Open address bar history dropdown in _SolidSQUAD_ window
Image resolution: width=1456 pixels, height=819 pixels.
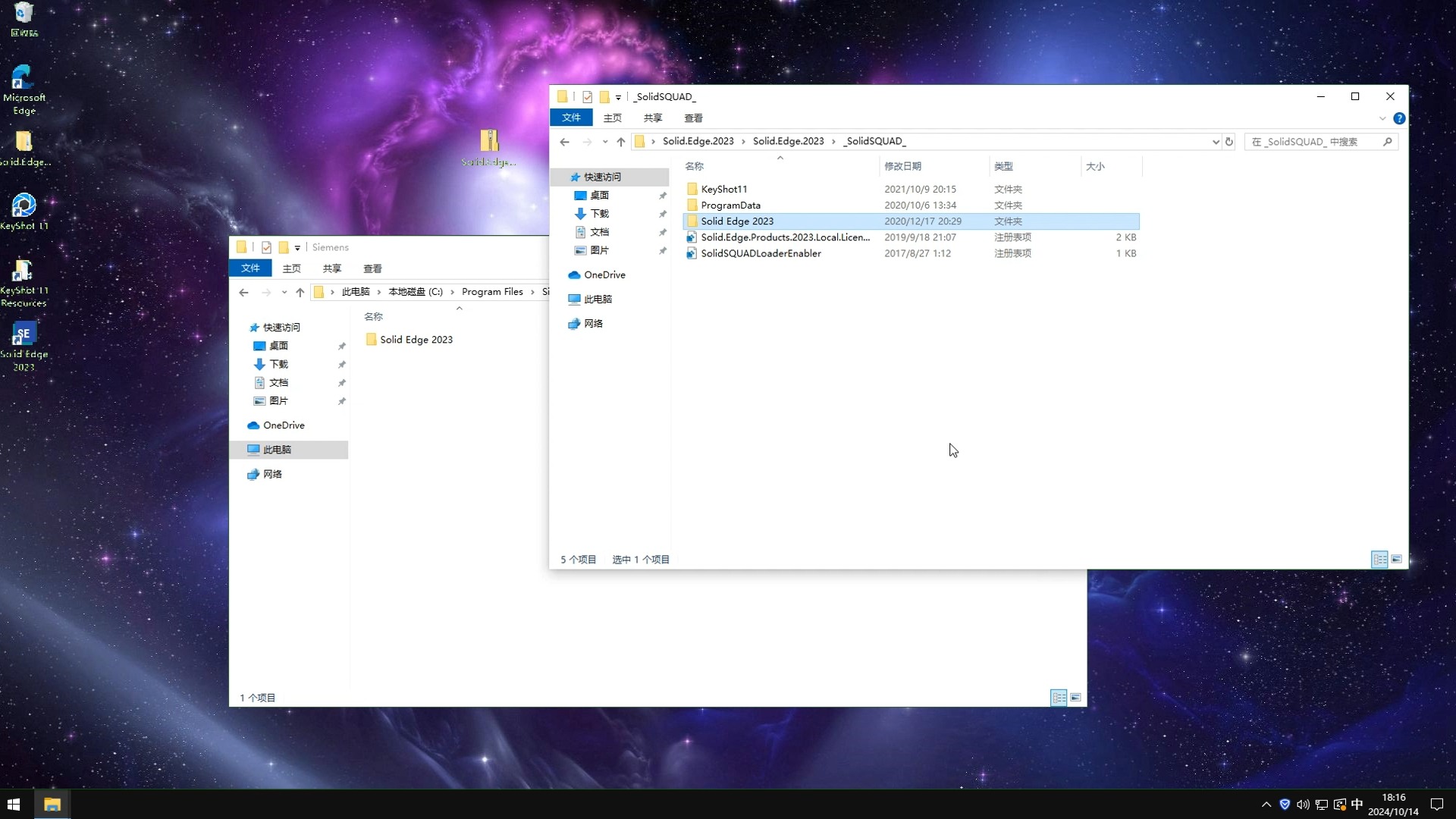tap(1216, 142)
